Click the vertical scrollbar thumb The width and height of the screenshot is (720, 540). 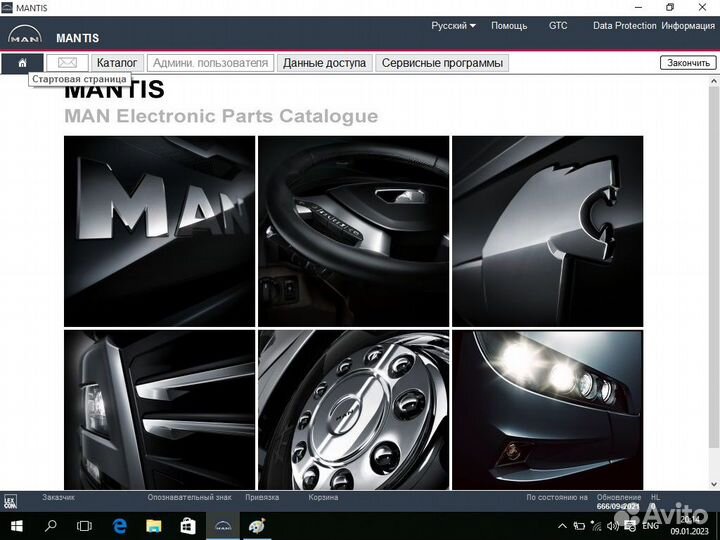714,268
